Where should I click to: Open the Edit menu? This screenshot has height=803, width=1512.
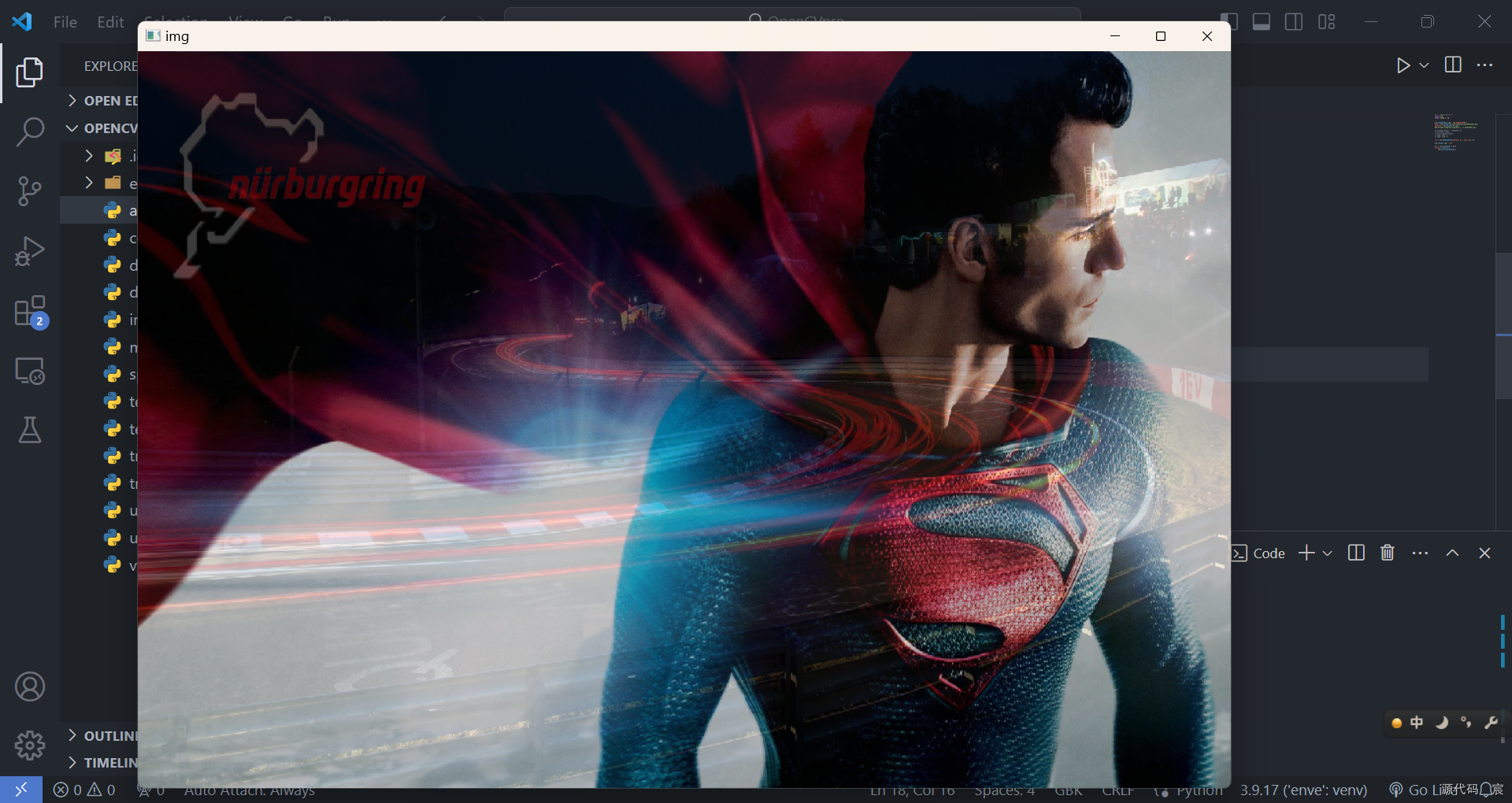[110, 22]
